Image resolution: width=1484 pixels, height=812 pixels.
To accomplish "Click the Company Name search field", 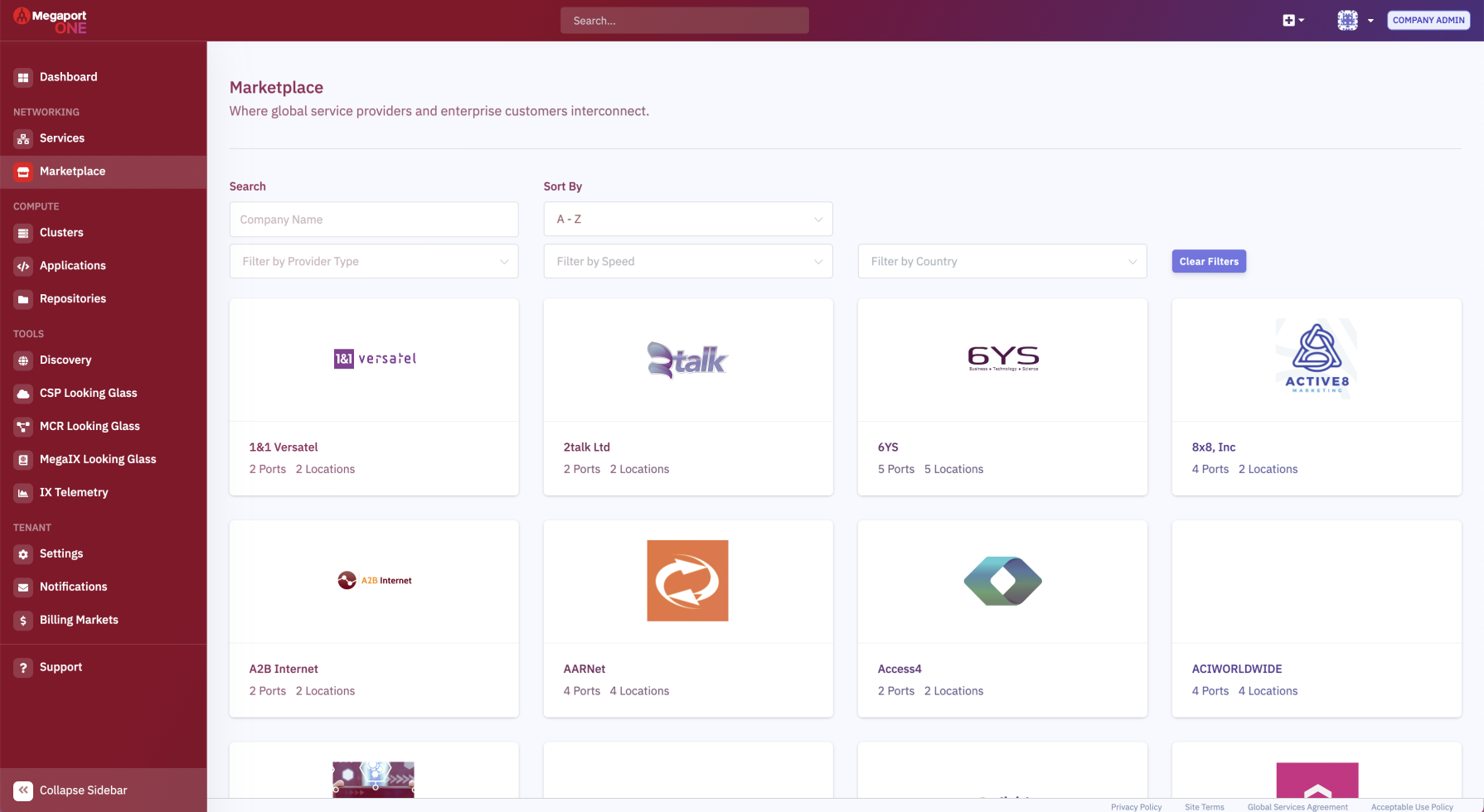I will [374, 220].
